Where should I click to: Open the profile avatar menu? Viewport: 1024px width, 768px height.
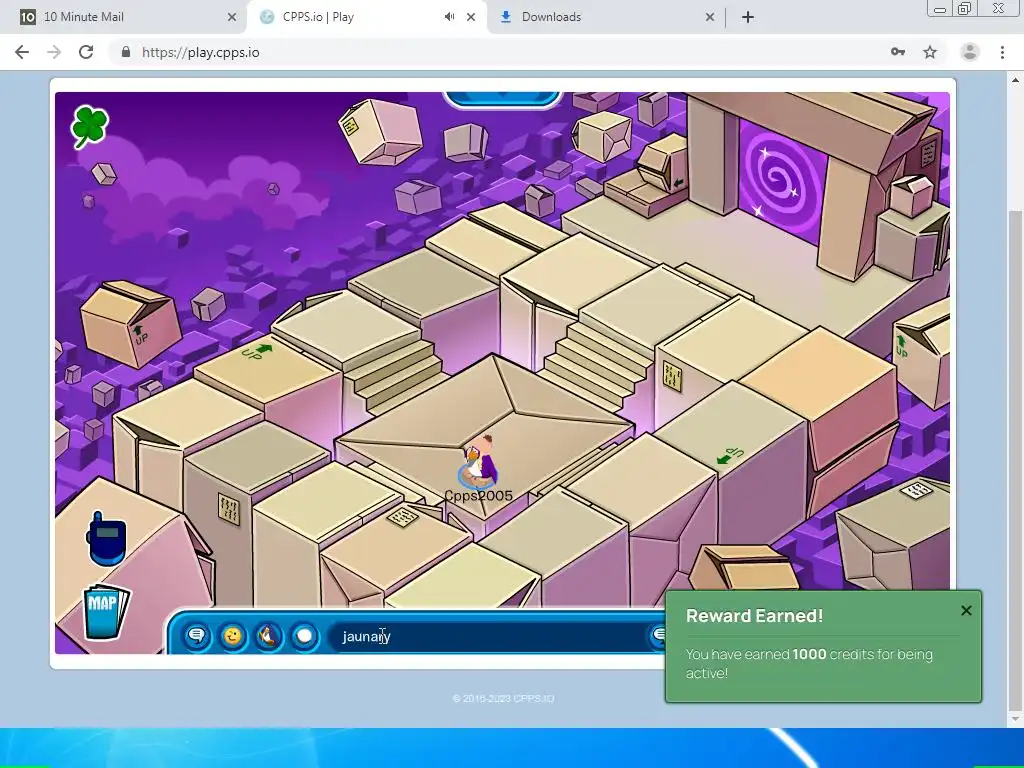[970, 52]
